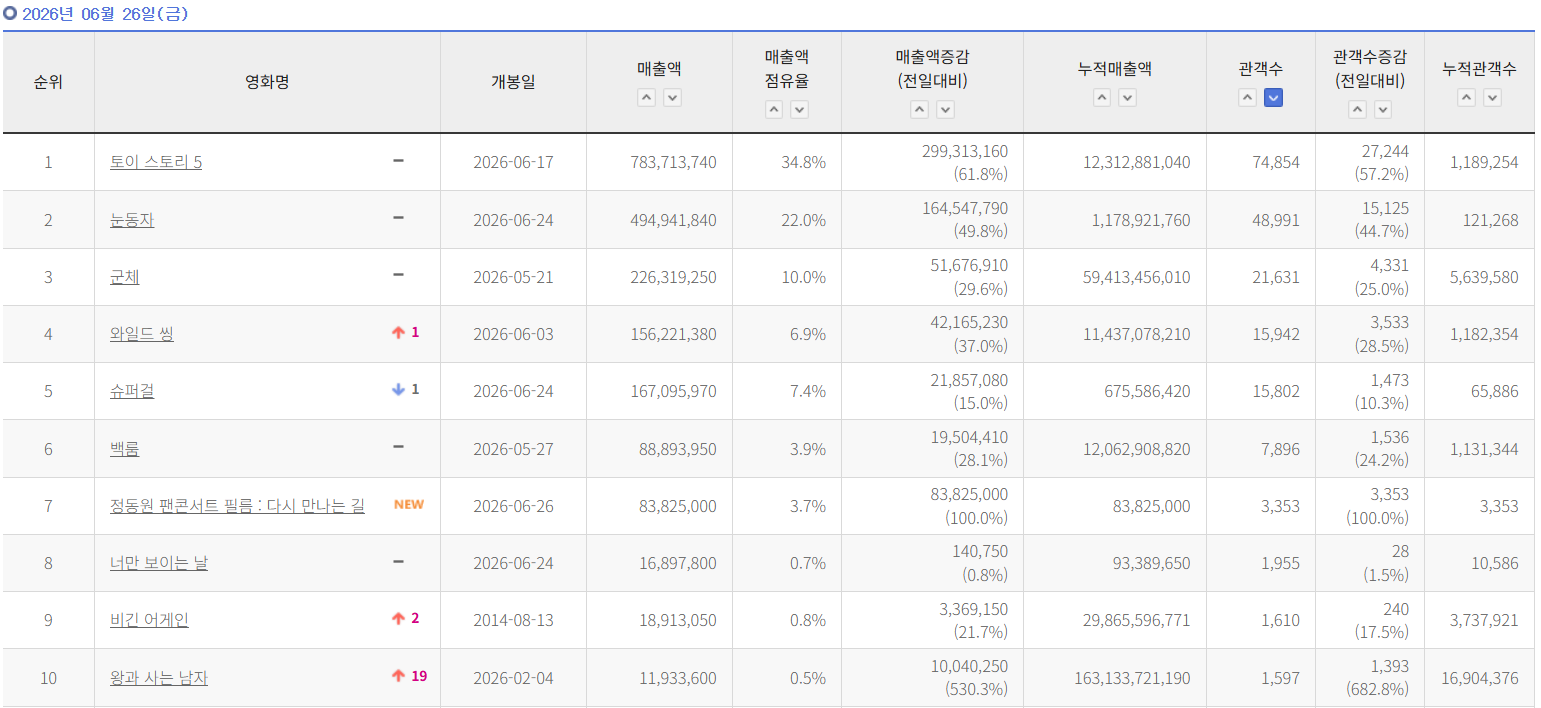Open 정동원 팬콘서트 필름 movie link

click(237, 506)
